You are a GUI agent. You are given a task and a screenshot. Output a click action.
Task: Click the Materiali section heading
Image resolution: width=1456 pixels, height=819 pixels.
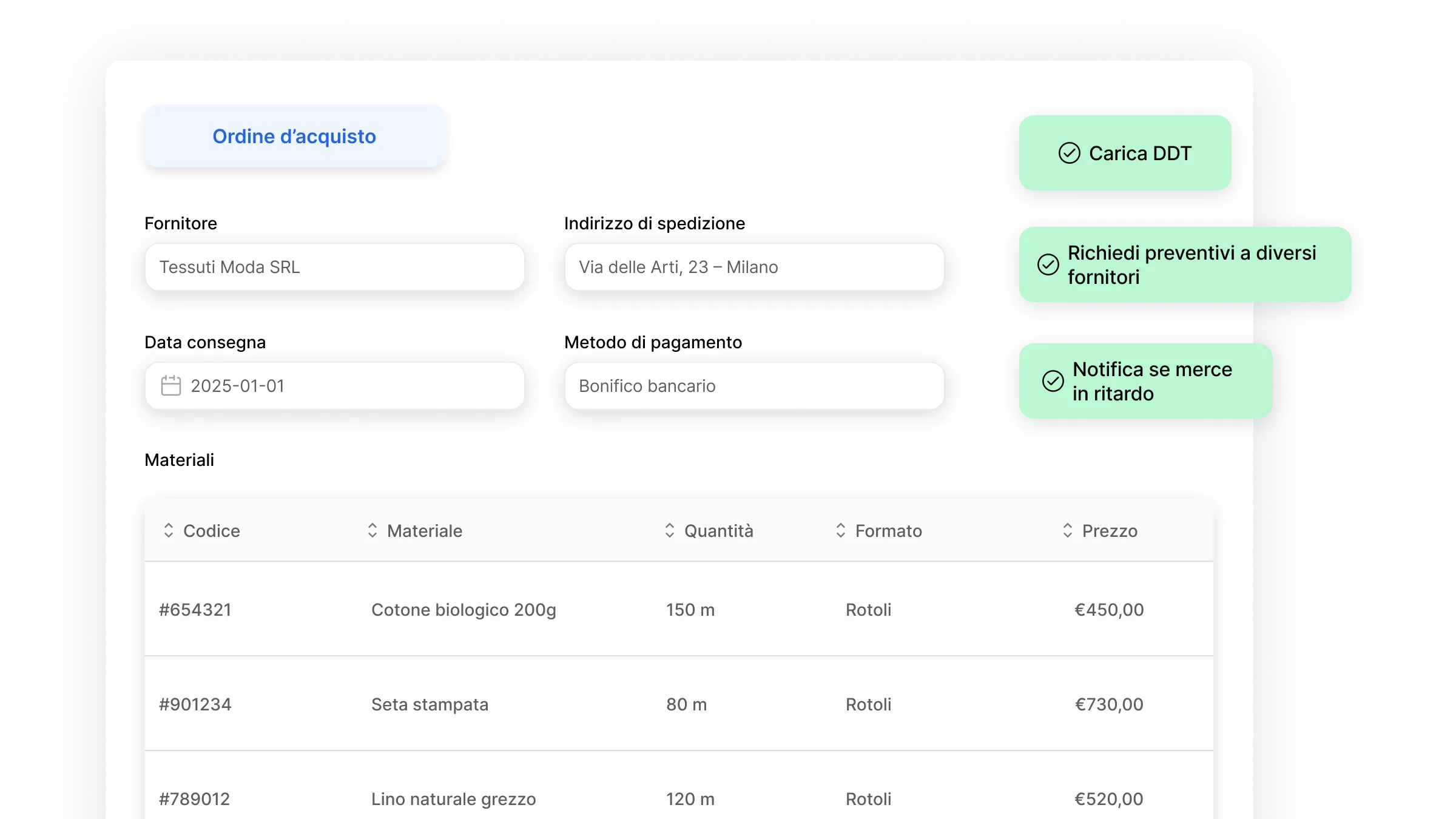180,460
